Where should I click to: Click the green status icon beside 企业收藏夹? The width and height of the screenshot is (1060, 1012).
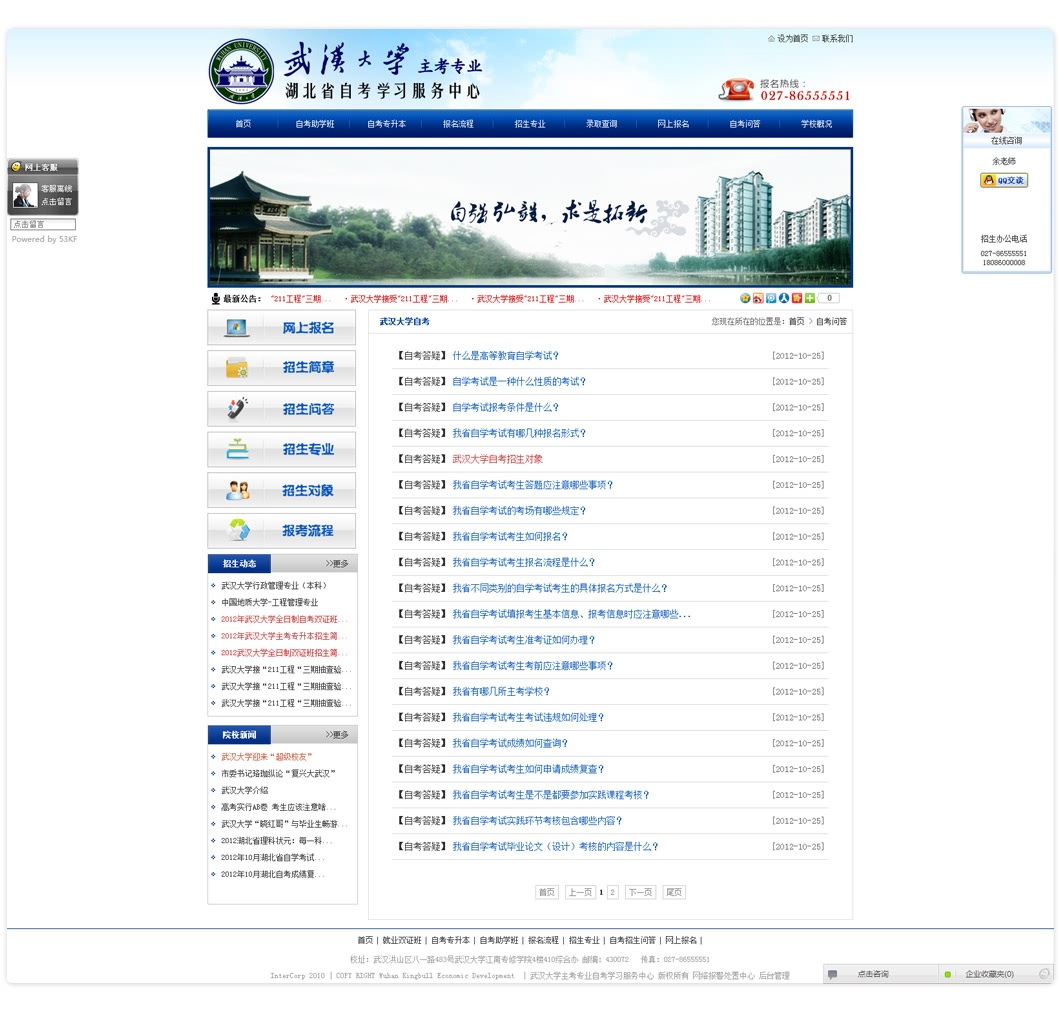948,974
